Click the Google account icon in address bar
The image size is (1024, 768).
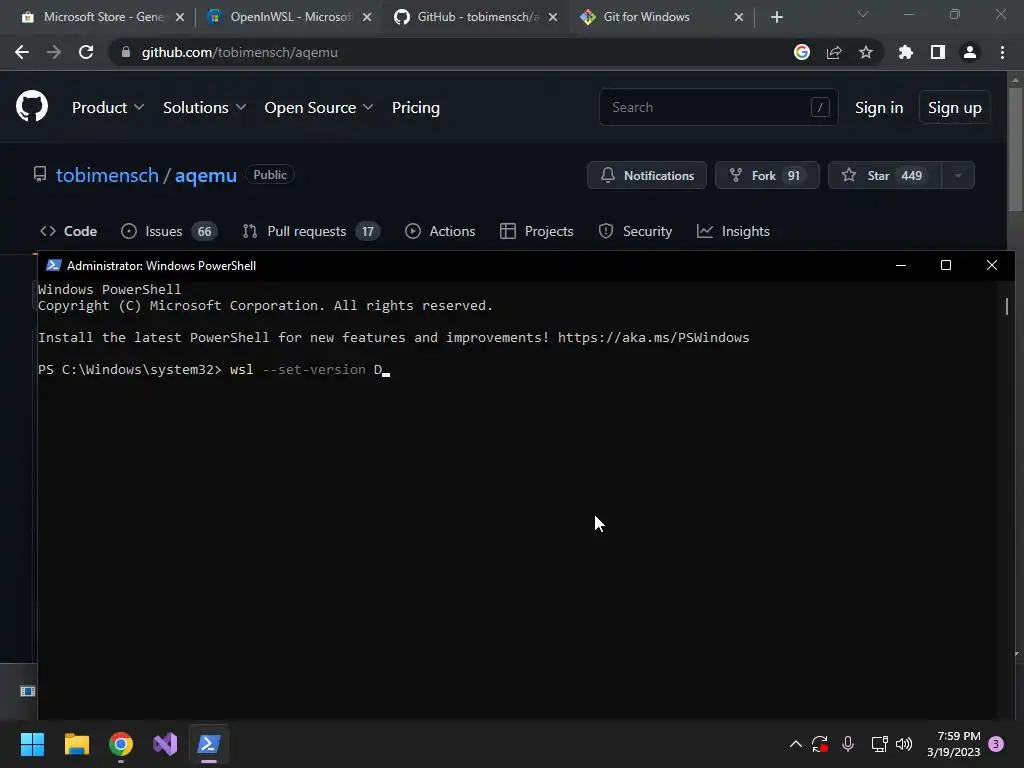pos(802,52)
